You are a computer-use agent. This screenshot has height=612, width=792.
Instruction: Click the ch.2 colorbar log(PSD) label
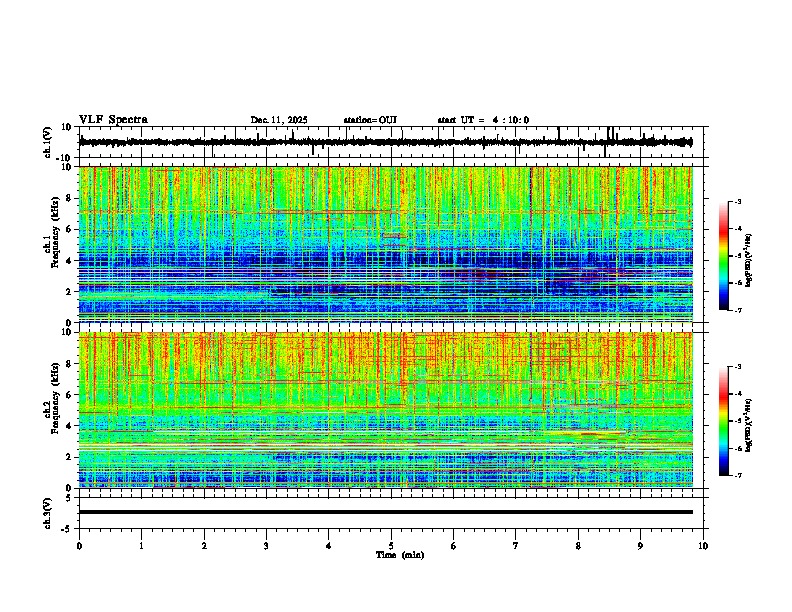coord(749,425)
